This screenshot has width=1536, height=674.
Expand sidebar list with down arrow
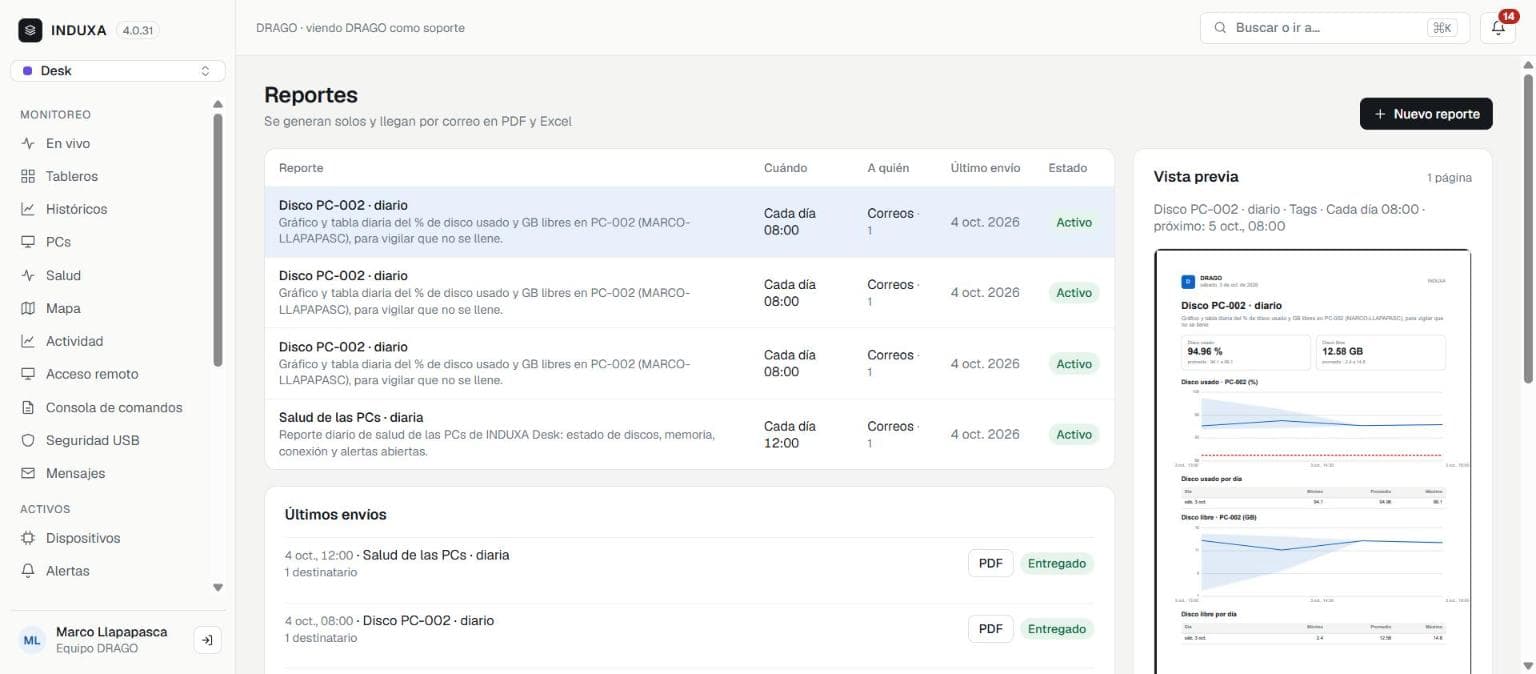click(218, 588)
